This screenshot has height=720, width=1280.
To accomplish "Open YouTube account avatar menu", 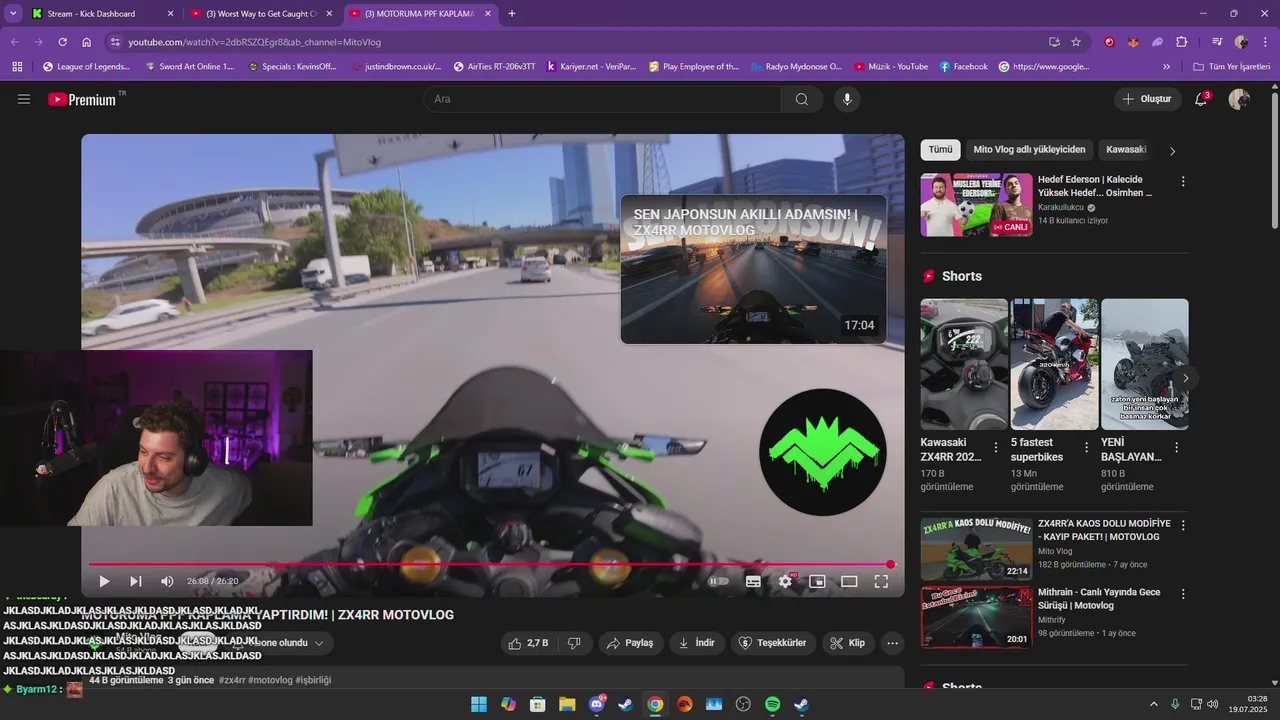I will click(x=1239, y=99).
